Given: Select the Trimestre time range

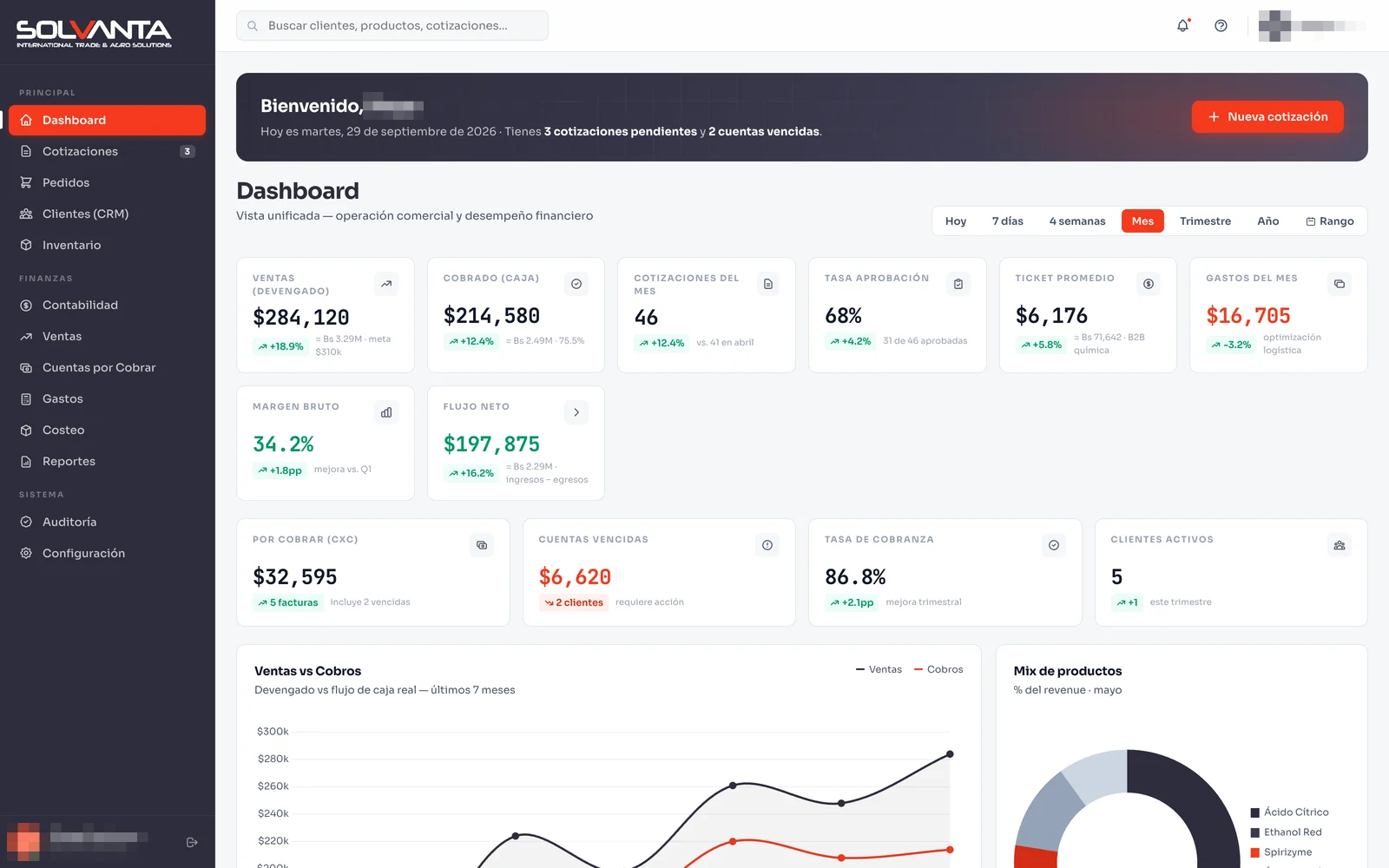Looking at the screenshot, I should click(1205, 221).
